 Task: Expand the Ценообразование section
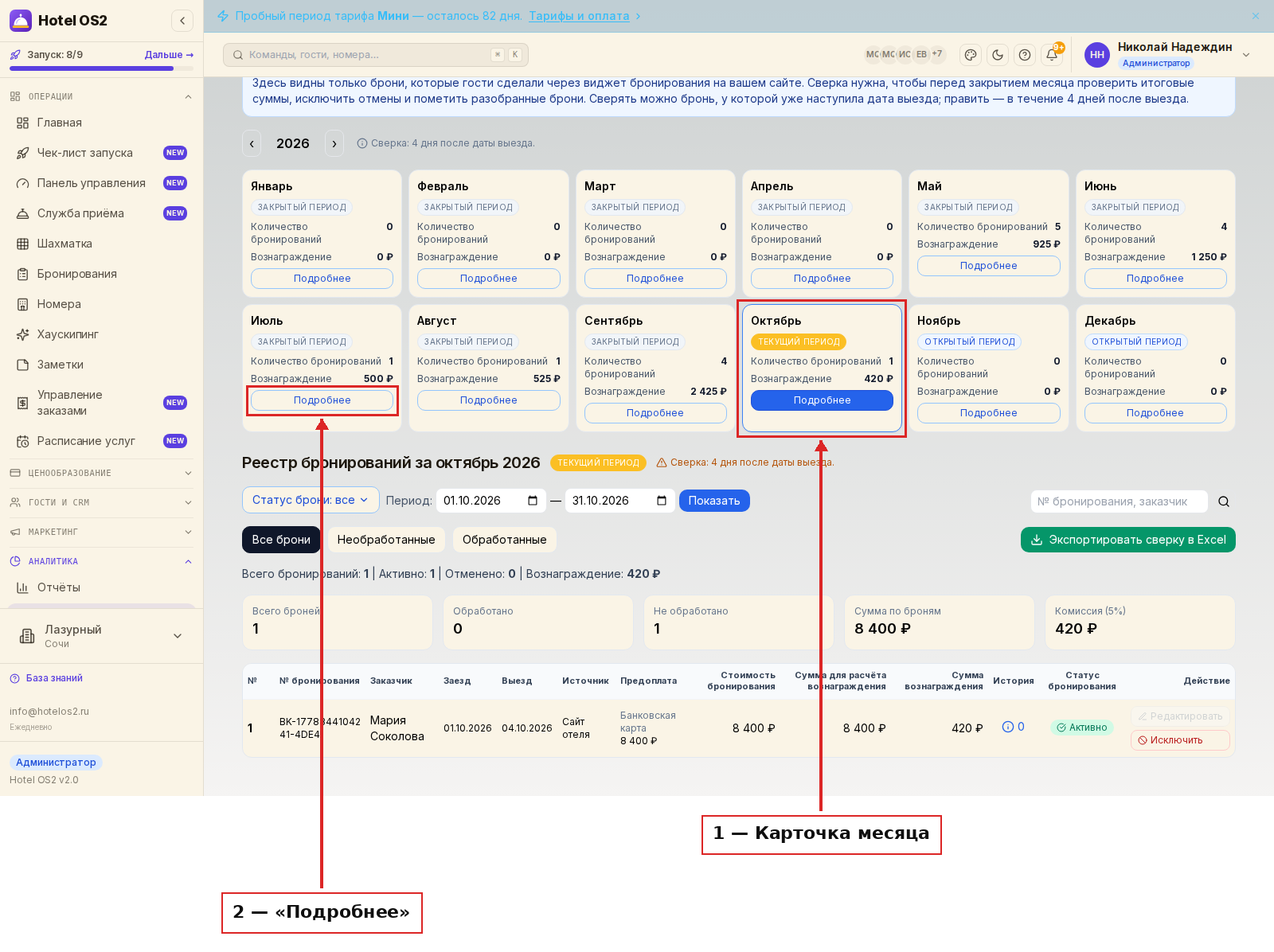point(102,473)
